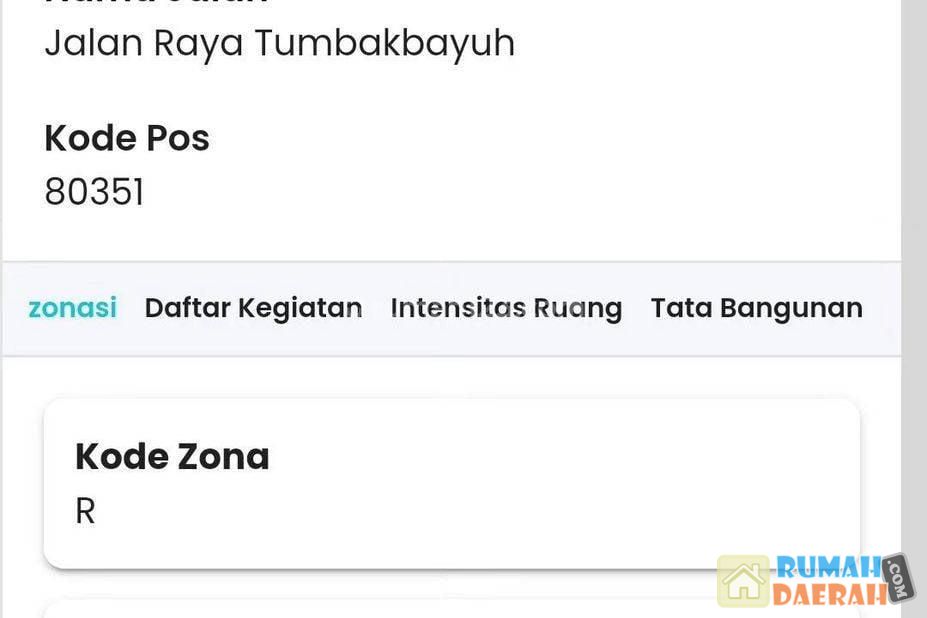927x618 pixels.
Task: Click the orange DAERAH word in the watermark
Action: tap(829, 594)
